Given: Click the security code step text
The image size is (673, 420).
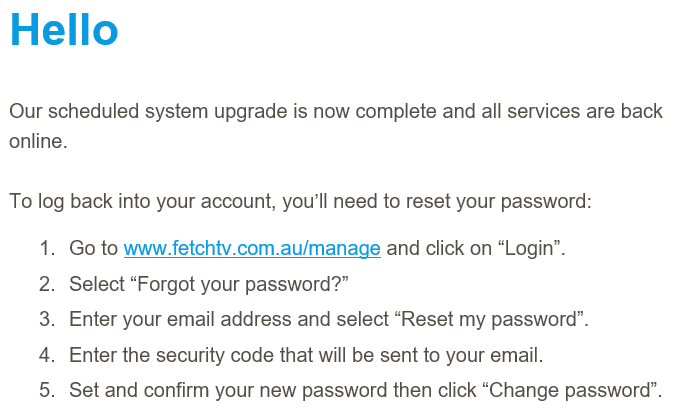Looking at the screenshot, I should coord(306,355).
